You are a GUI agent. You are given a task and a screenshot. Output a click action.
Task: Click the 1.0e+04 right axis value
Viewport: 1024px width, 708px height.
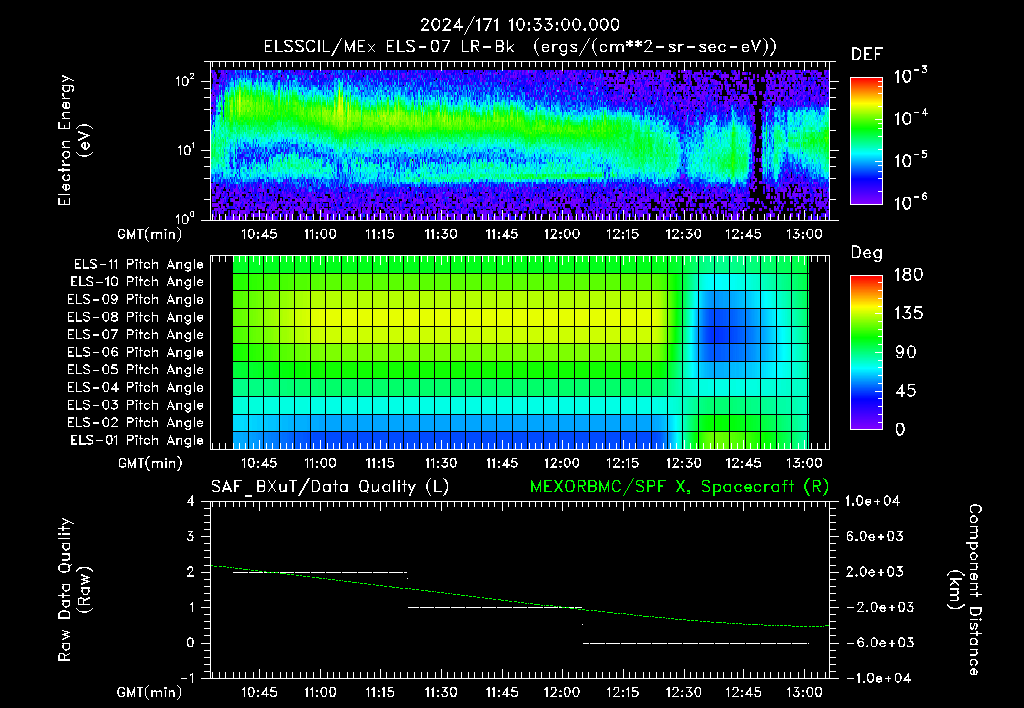tap(872, 501)
